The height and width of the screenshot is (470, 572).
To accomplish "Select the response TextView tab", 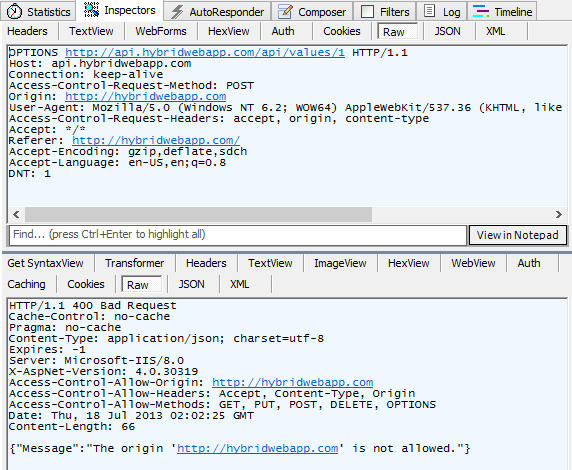I will [x=270, y=263].
